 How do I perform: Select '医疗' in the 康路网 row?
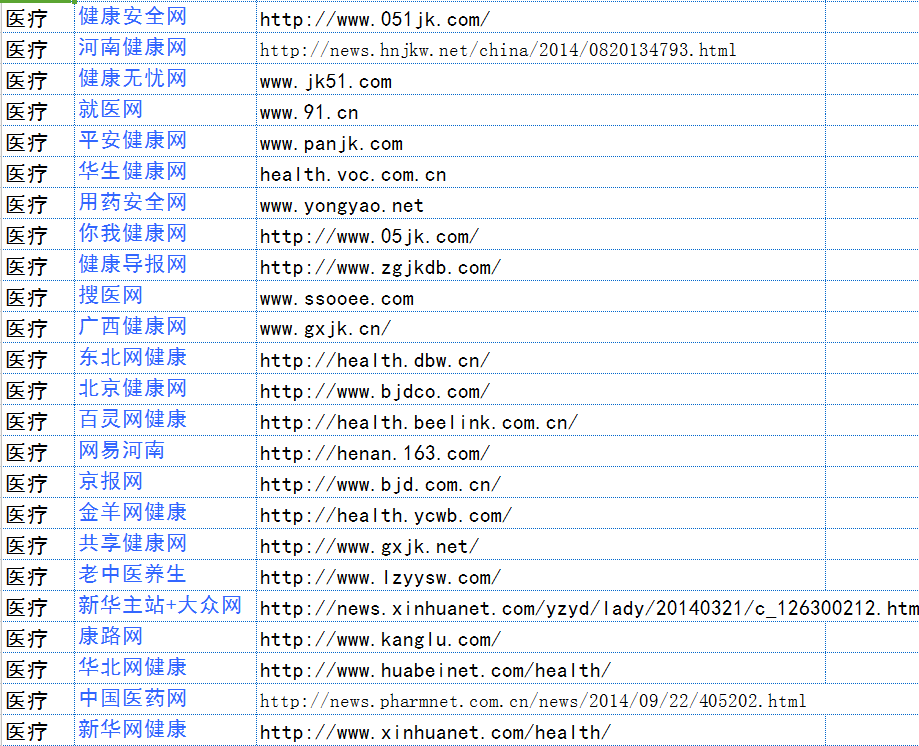38,638
